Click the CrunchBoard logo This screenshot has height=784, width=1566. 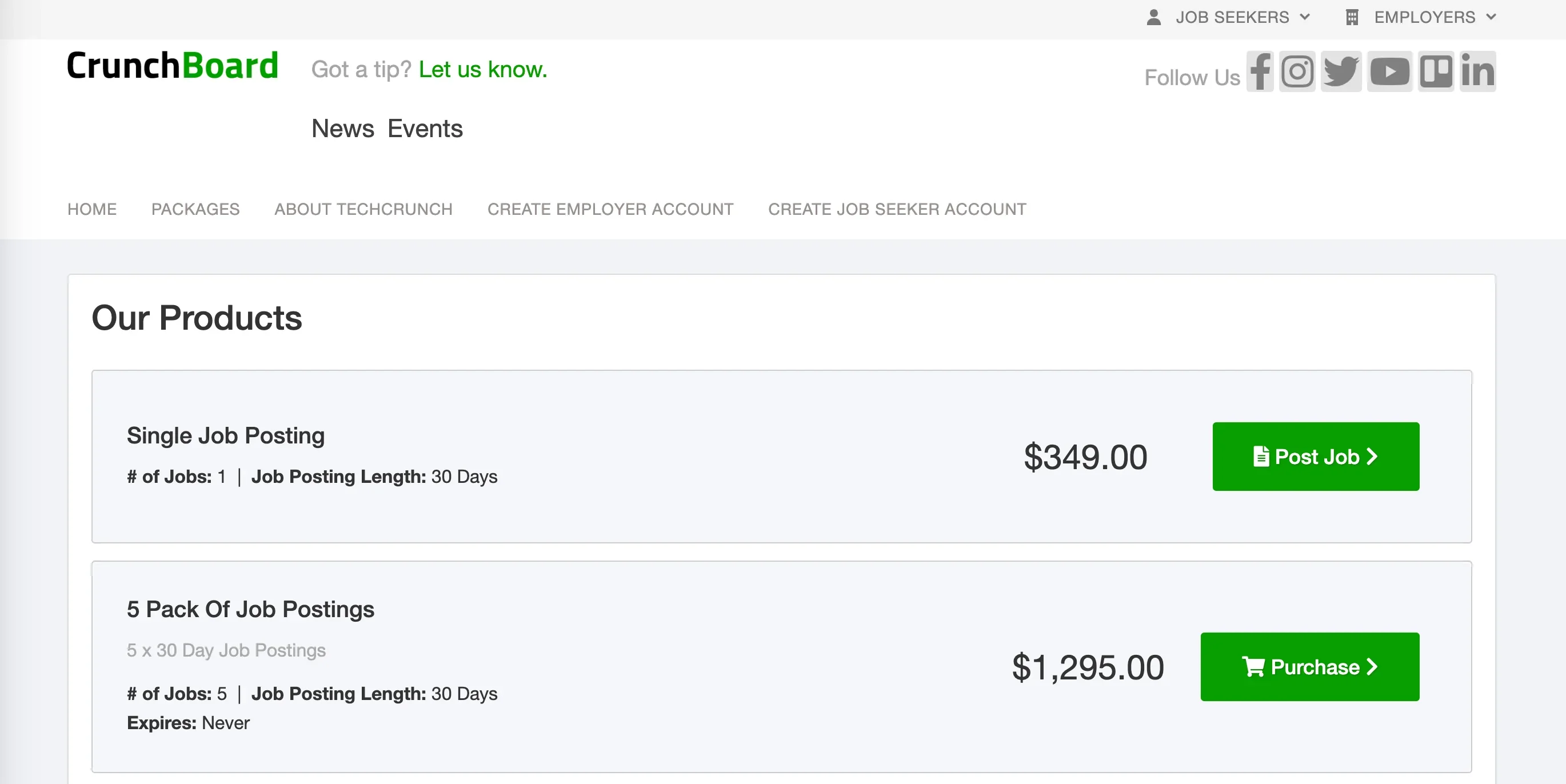[x=173, y=66]
